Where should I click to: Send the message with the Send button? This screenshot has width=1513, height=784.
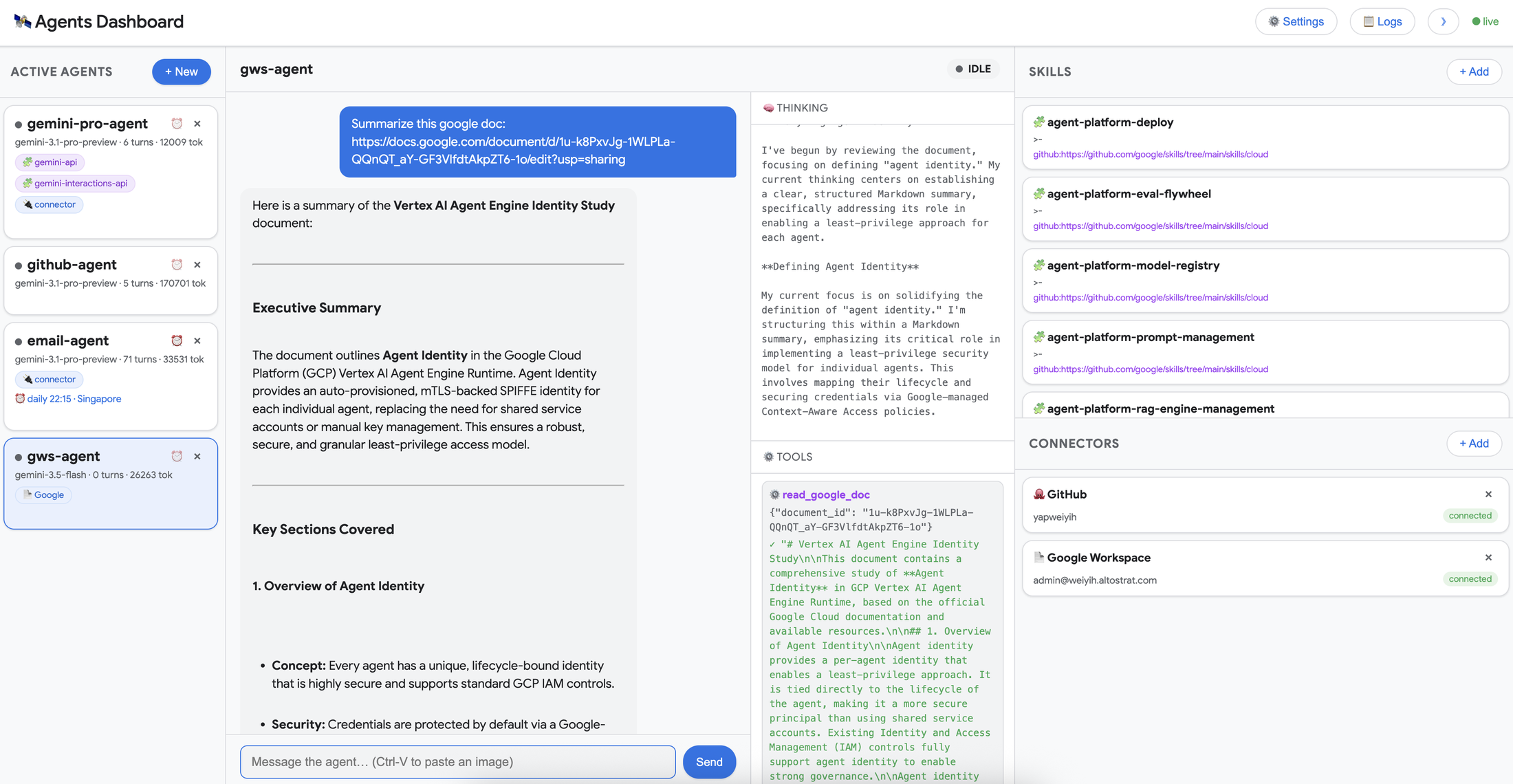click(709, 761)
